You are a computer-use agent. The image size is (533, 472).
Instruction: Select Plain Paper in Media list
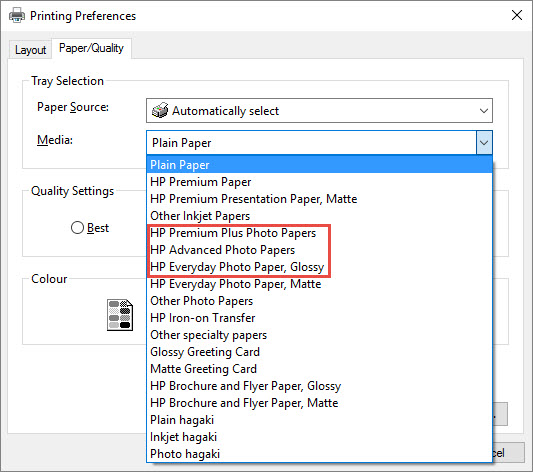pos(319,165)
